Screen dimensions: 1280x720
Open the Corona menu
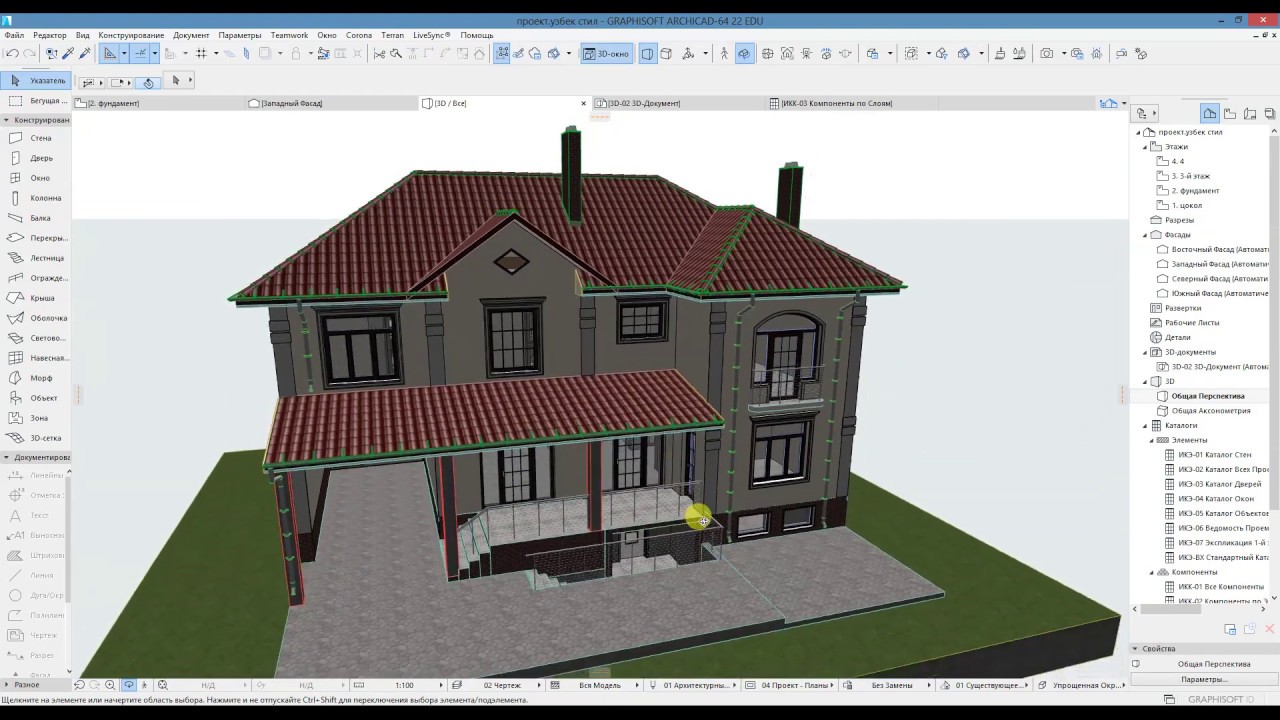pos(359,35)
